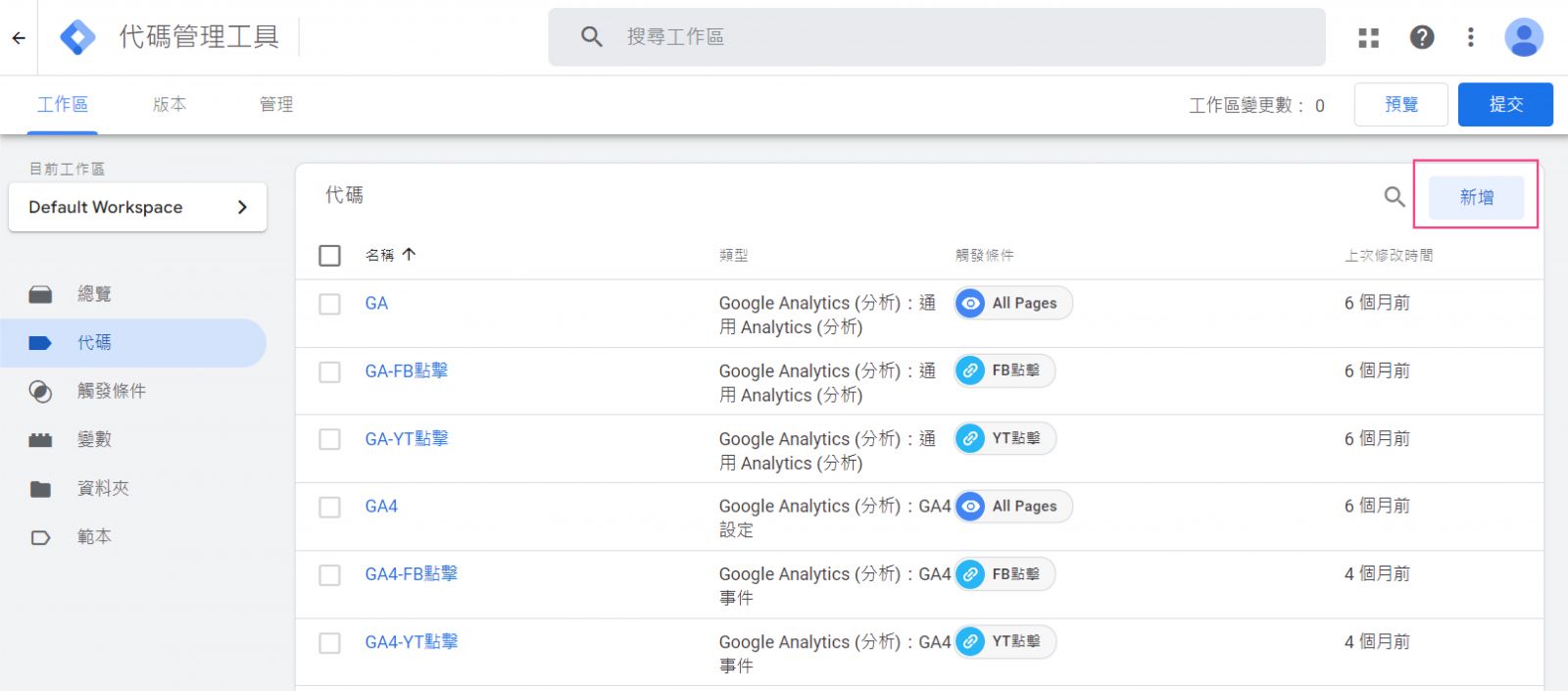The image size is (1568, 691).
Task: Open the GA-YT點擊 tag link
Action: (406, 439)
